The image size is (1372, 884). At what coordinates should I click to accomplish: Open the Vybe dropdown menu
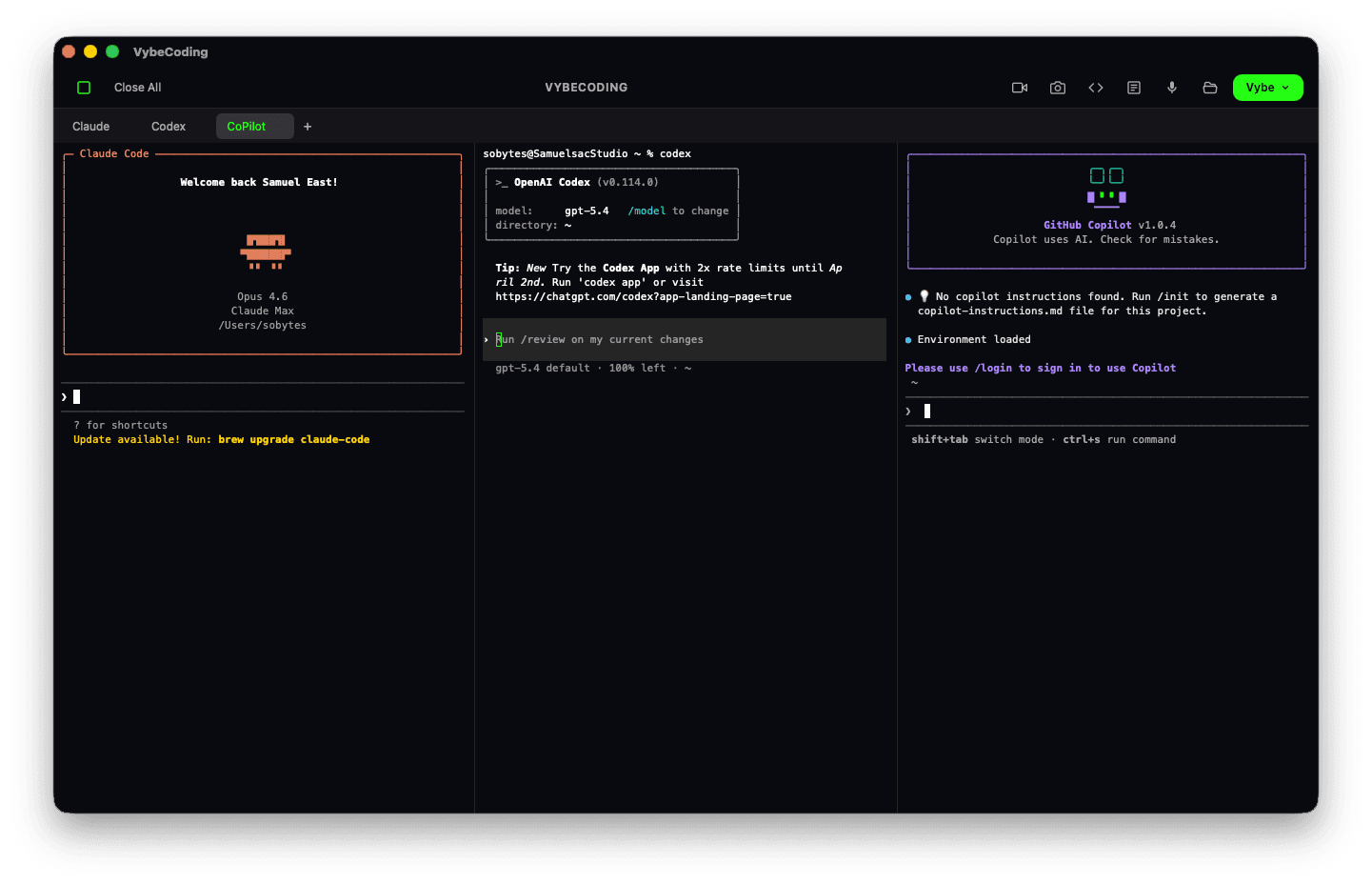(1267, 87)
